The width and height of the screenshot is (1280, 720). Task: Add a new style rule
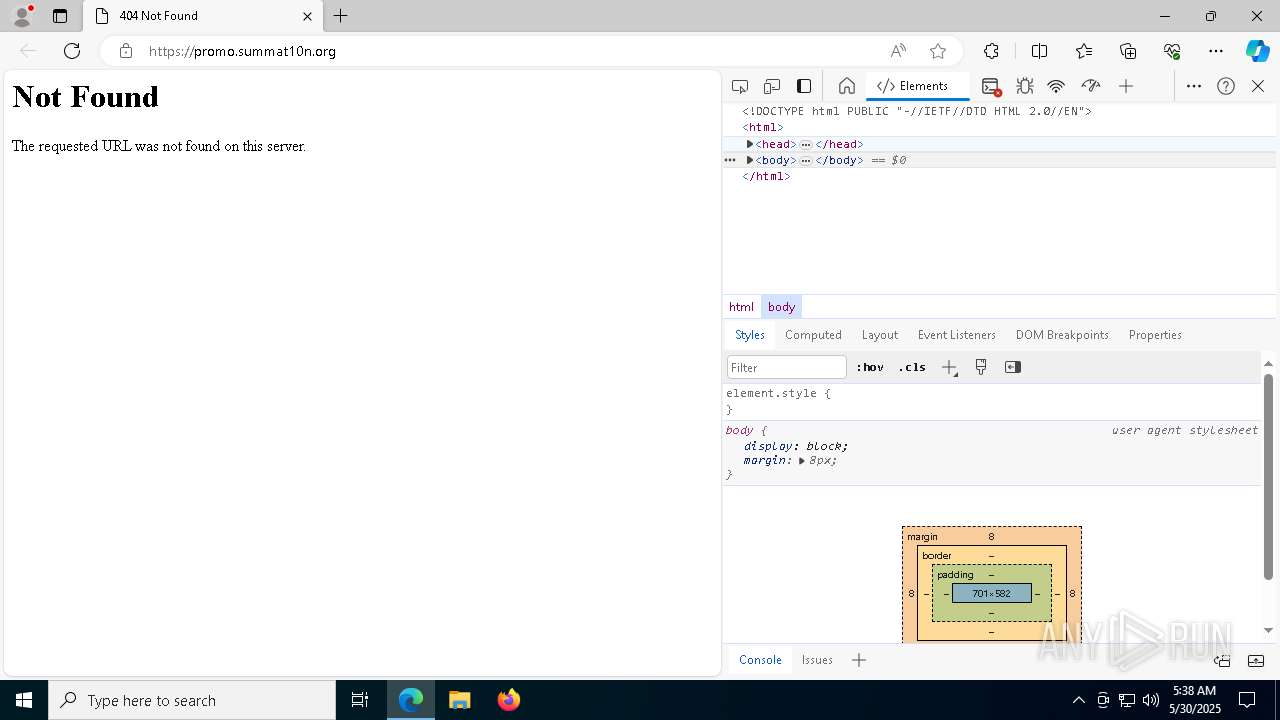pyautogui.click(x=949, y=367)
